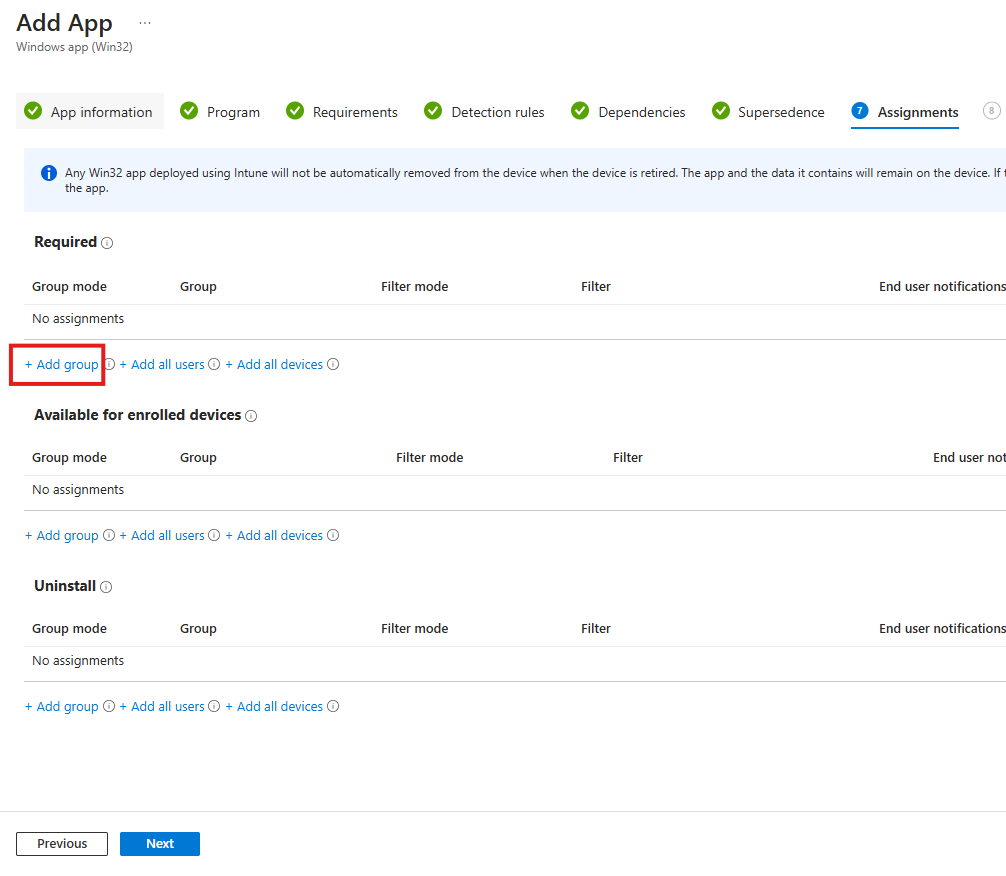1006x876 pixels.
Task: Add all devices under Available for enrolled devices
Action: pyautogui.click(x=274, y=535)
